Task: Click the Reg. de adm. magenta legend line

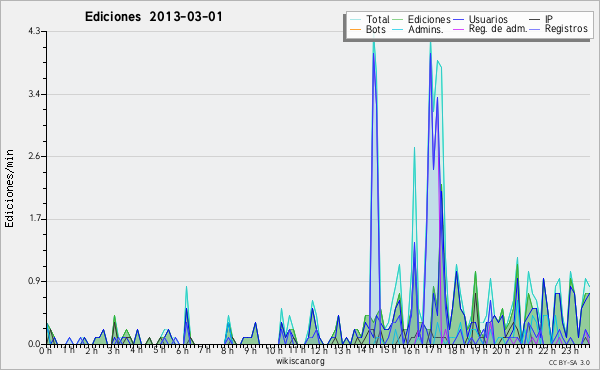Action: tap(458, 29)
